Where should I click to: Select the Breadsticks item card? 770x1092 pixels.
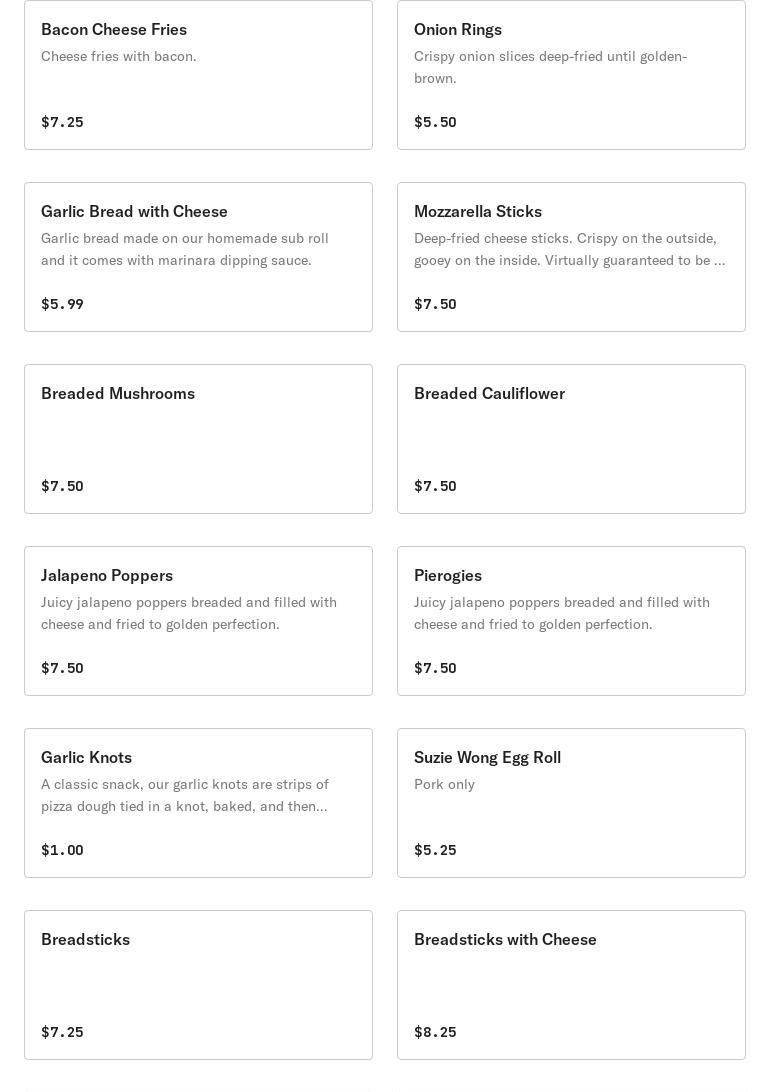pyautogui.click(x=198, y=985)
